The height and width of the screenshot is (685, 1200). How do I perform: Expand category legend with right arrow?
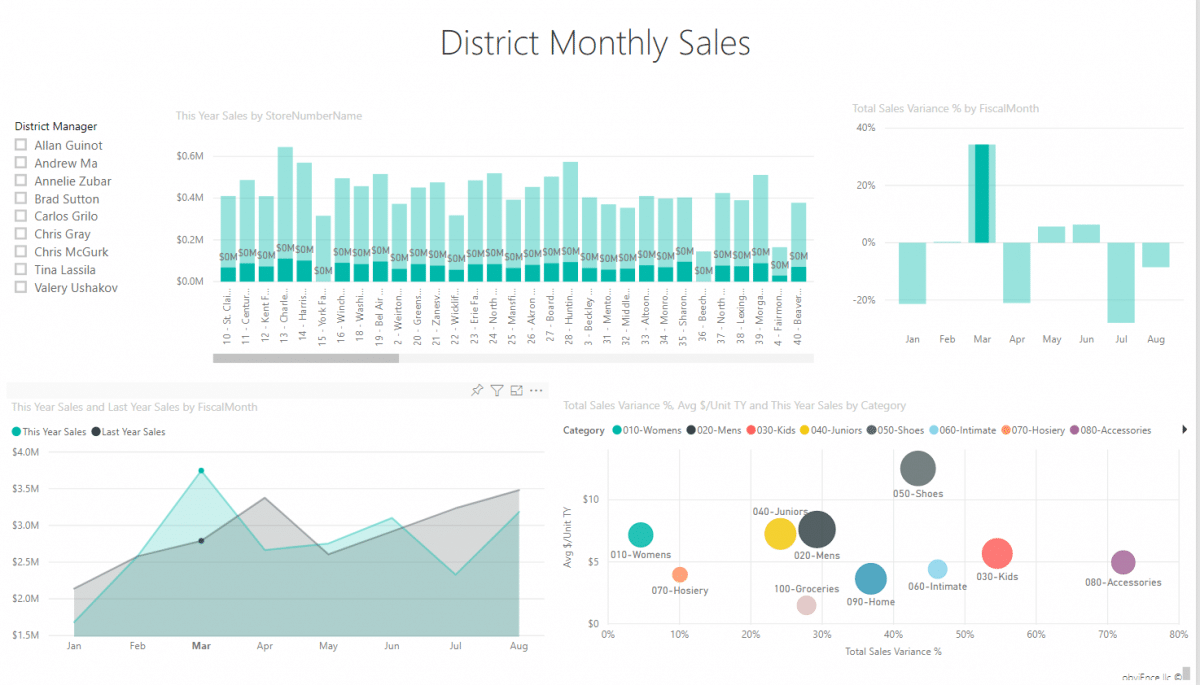(1185, 430)
